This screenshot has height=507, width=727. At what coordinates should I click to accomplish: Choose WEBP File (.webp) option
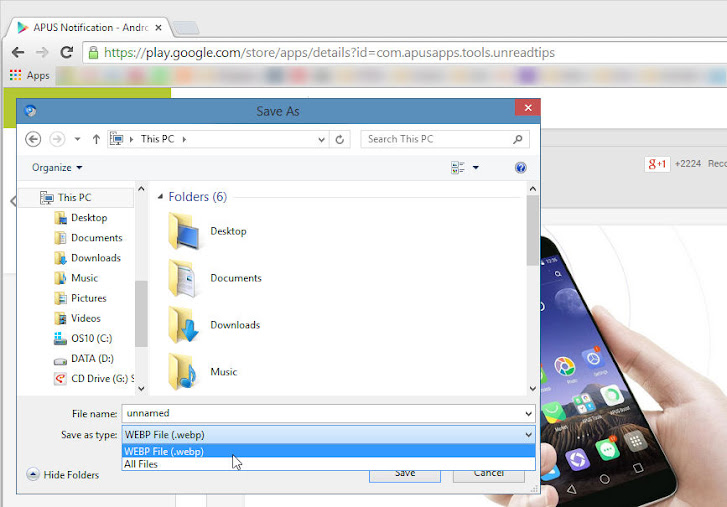pyautogui.click(x=328, y=451)
